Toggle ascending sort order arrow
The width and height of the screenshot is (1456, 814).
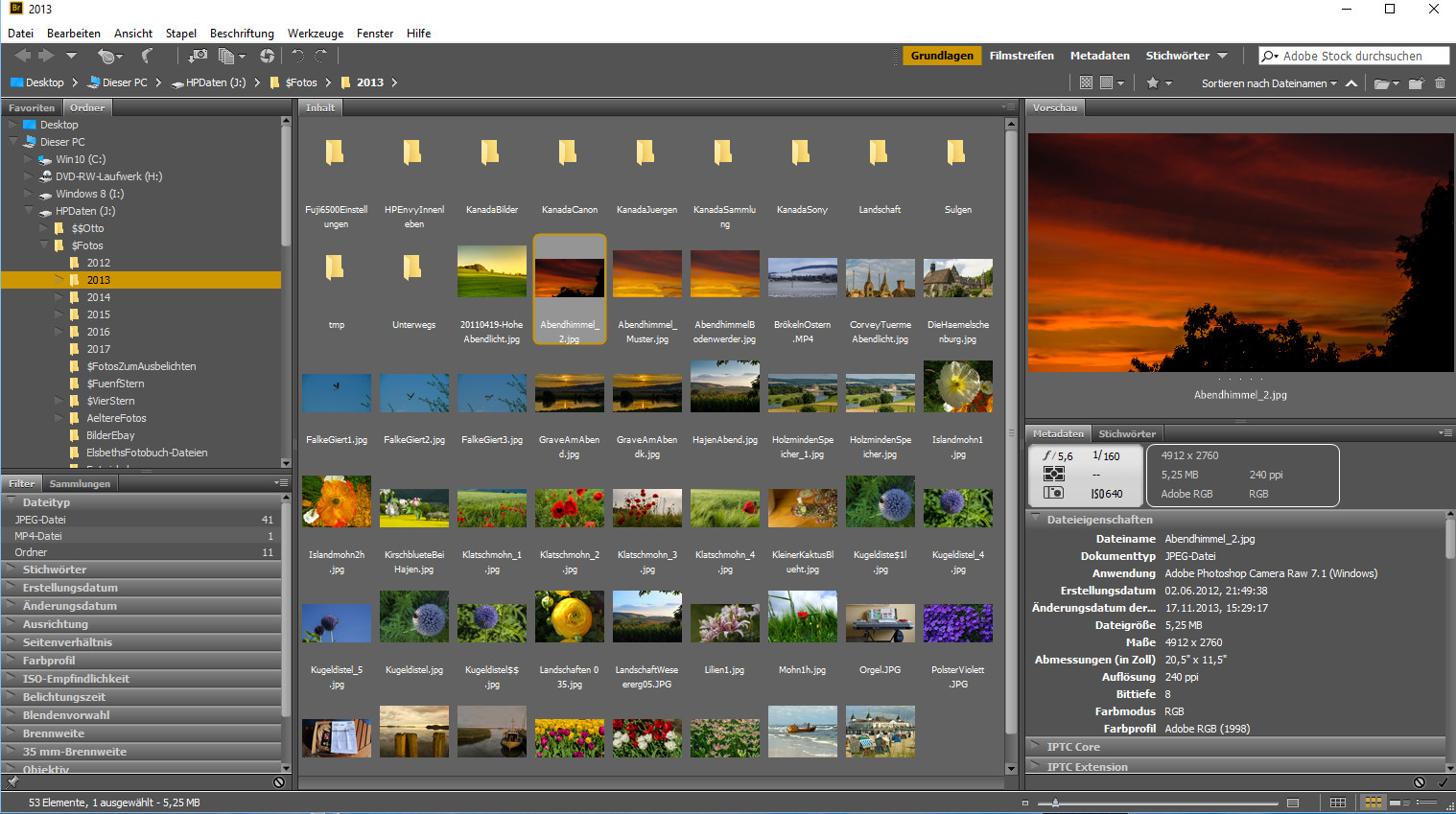click(1351, 83)
